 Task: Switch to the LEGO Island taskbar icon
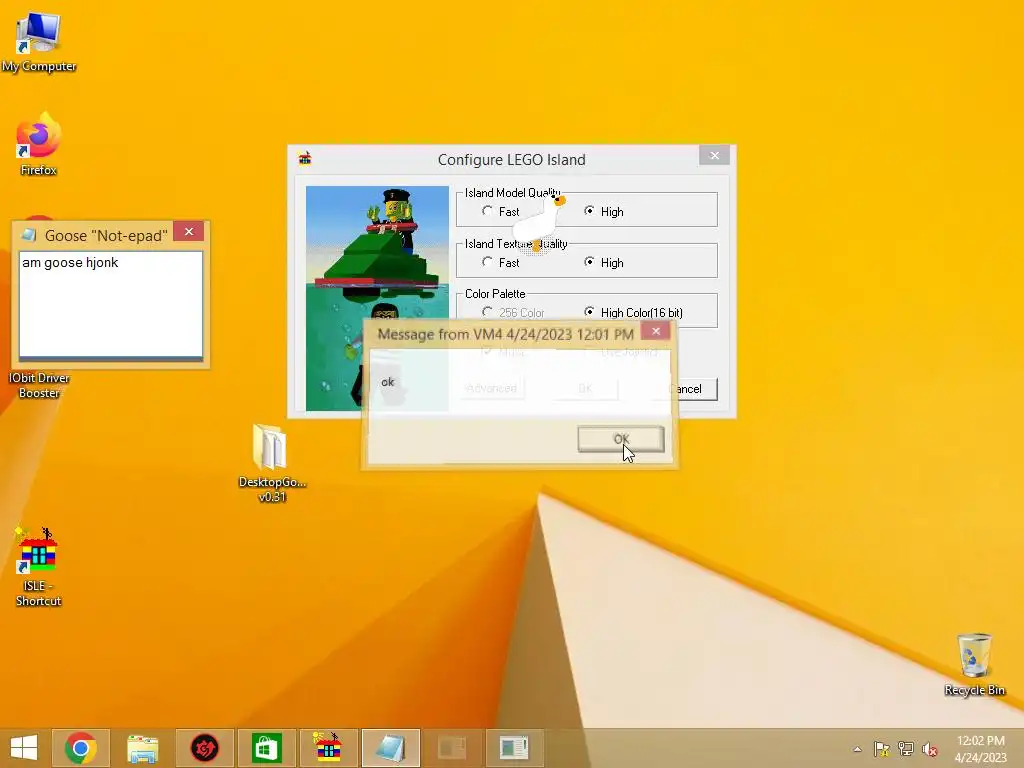(x=328, y=748)
